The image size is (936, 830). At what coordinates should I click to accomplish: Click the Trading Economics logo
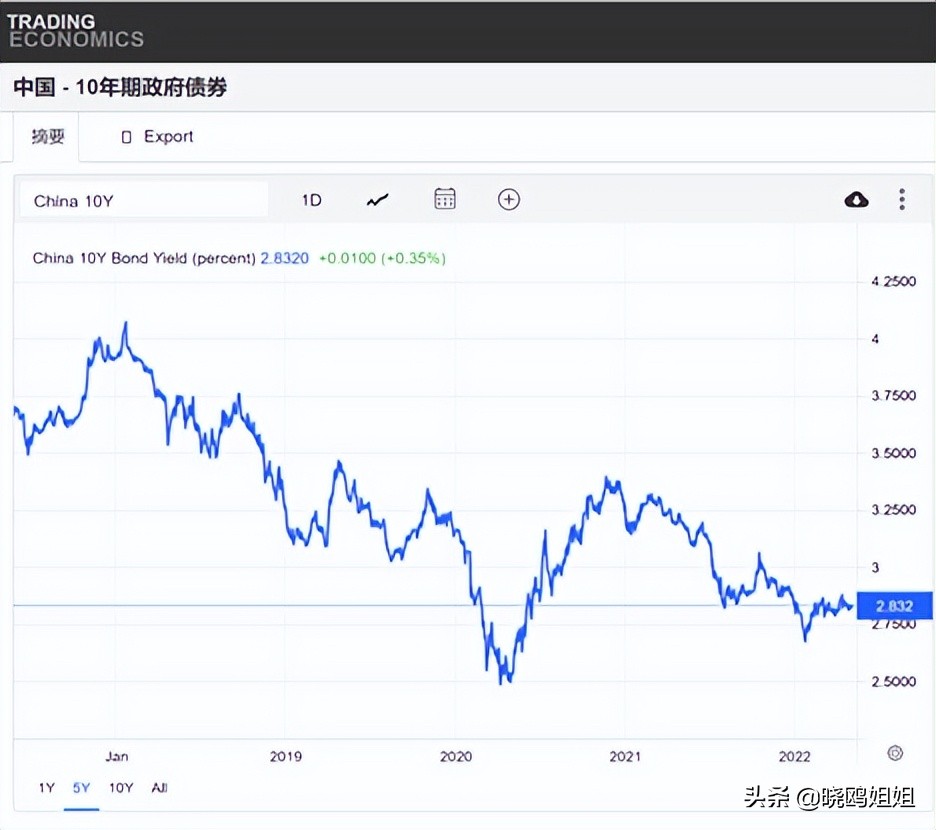(x=76, y=30)
